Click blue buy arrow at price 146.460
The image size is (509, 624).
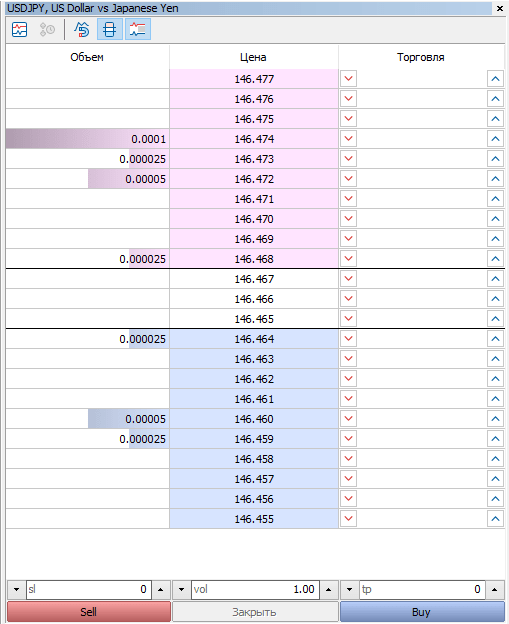pos(495,419)
